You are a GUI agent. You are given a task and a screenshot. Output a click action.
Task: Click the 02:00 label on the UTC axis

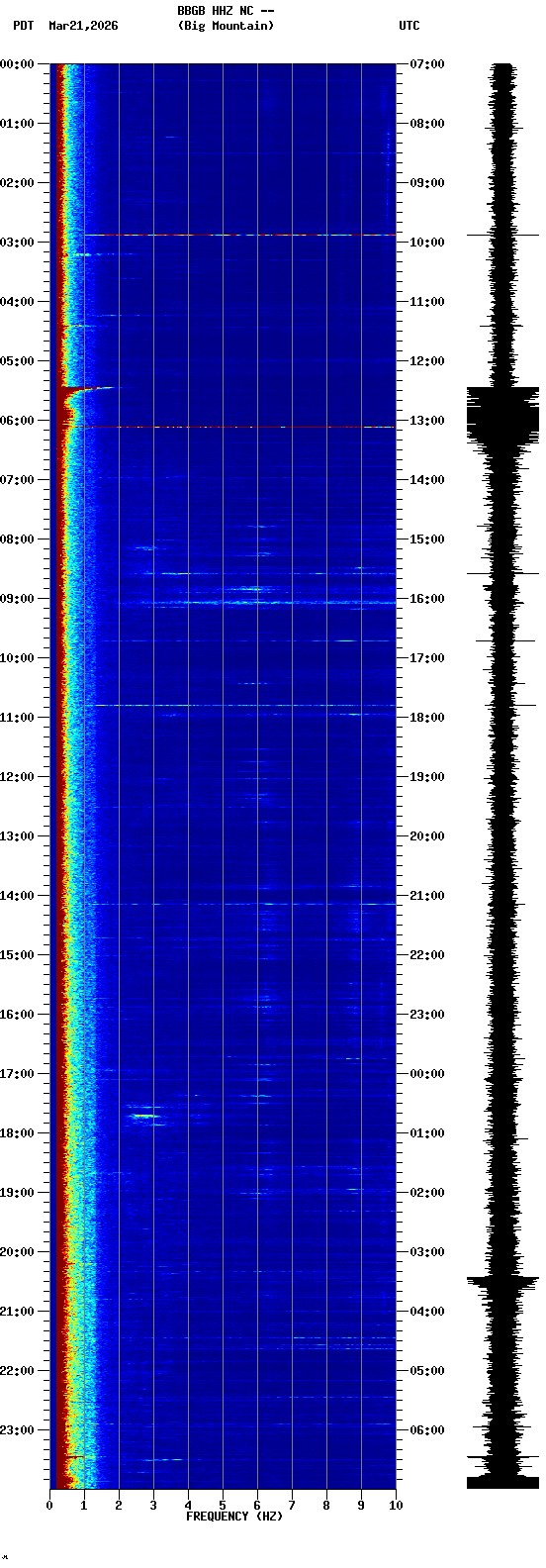click(x=427, y=1193)
